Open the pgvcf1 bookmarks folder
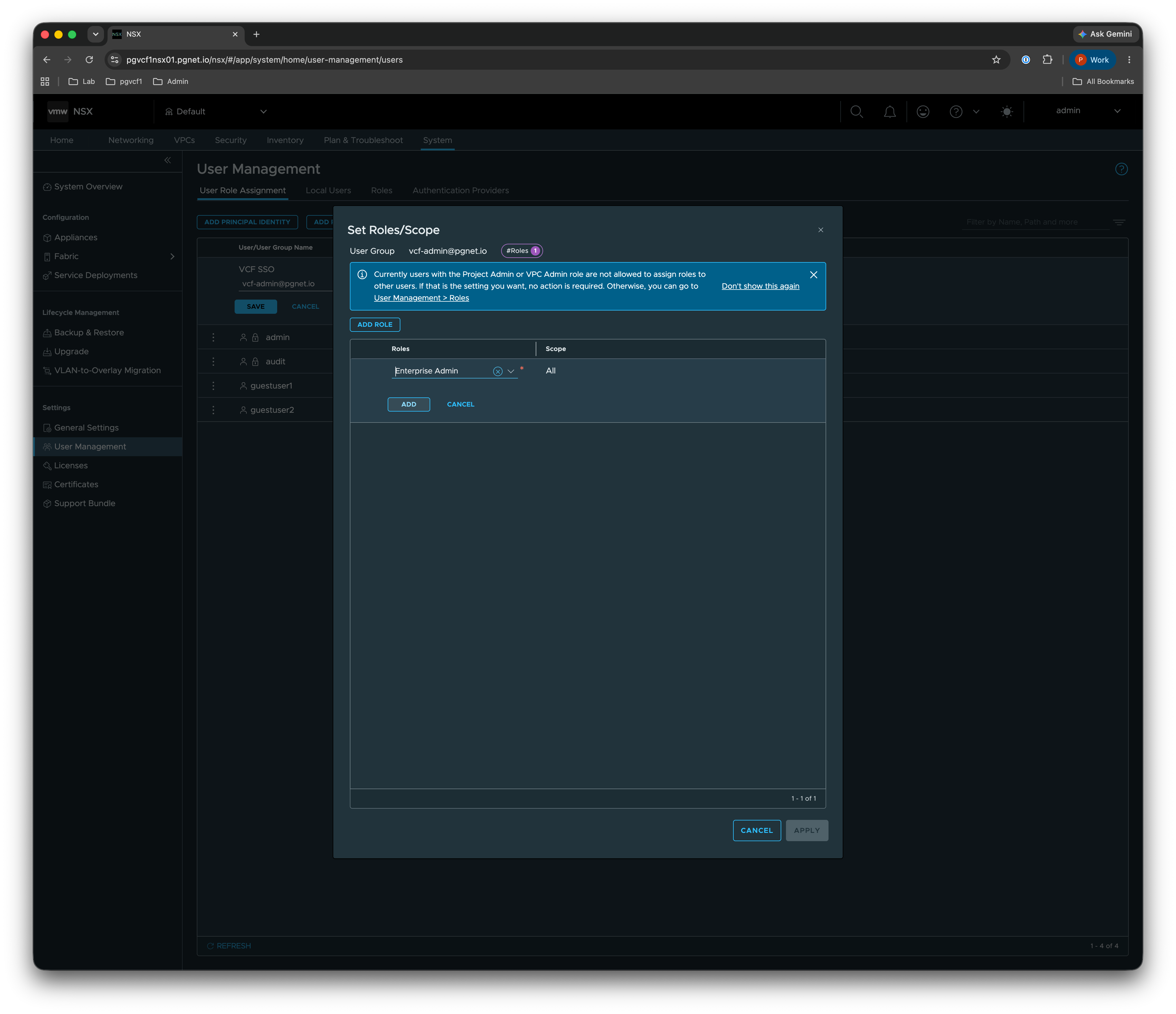This screenshot has height=1014, width=1176. pyautogui.click(x=124, y=82)
